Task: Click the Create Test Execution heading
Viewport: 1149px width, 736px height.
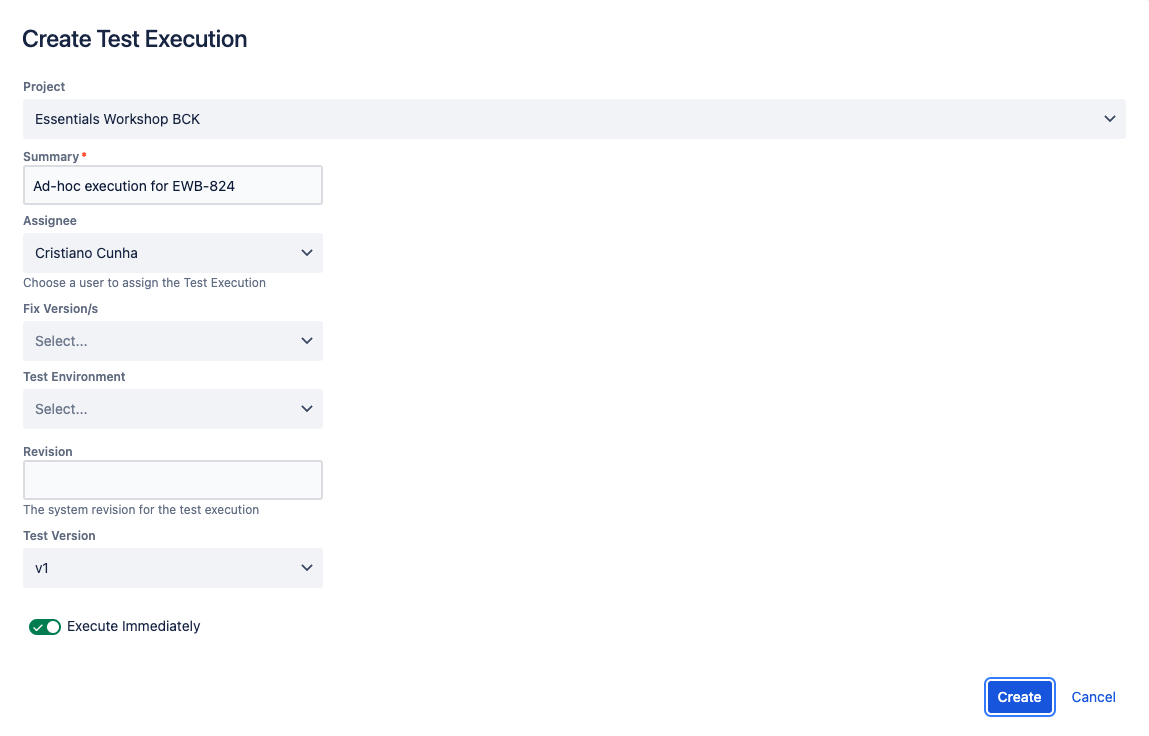Action: [135, 39]
